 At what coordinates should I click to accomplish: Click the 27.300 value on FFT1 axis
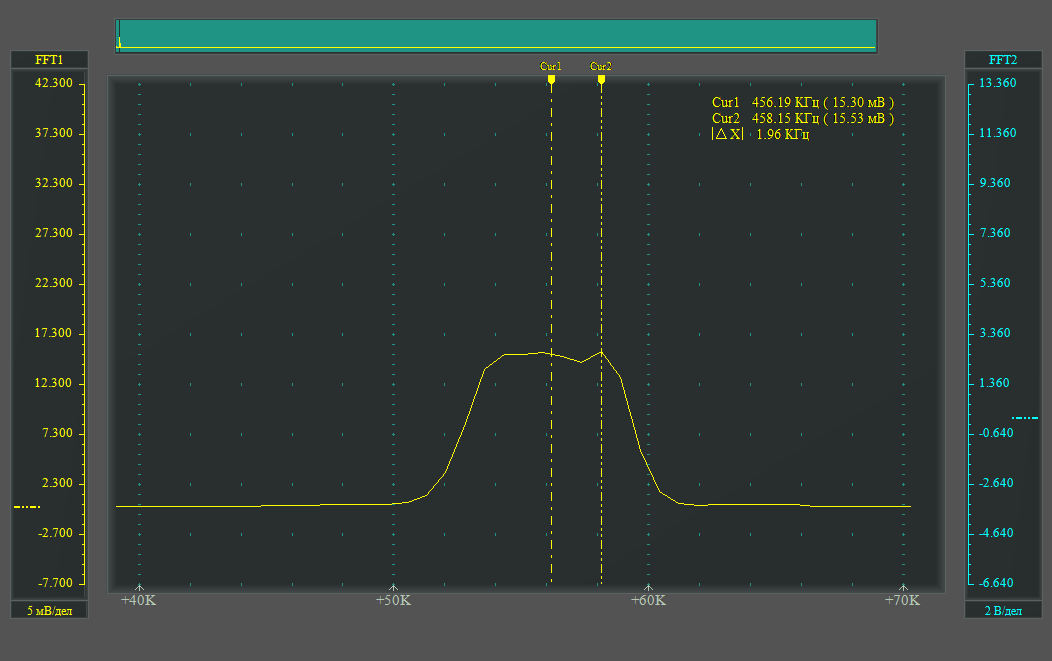point(54,233)
